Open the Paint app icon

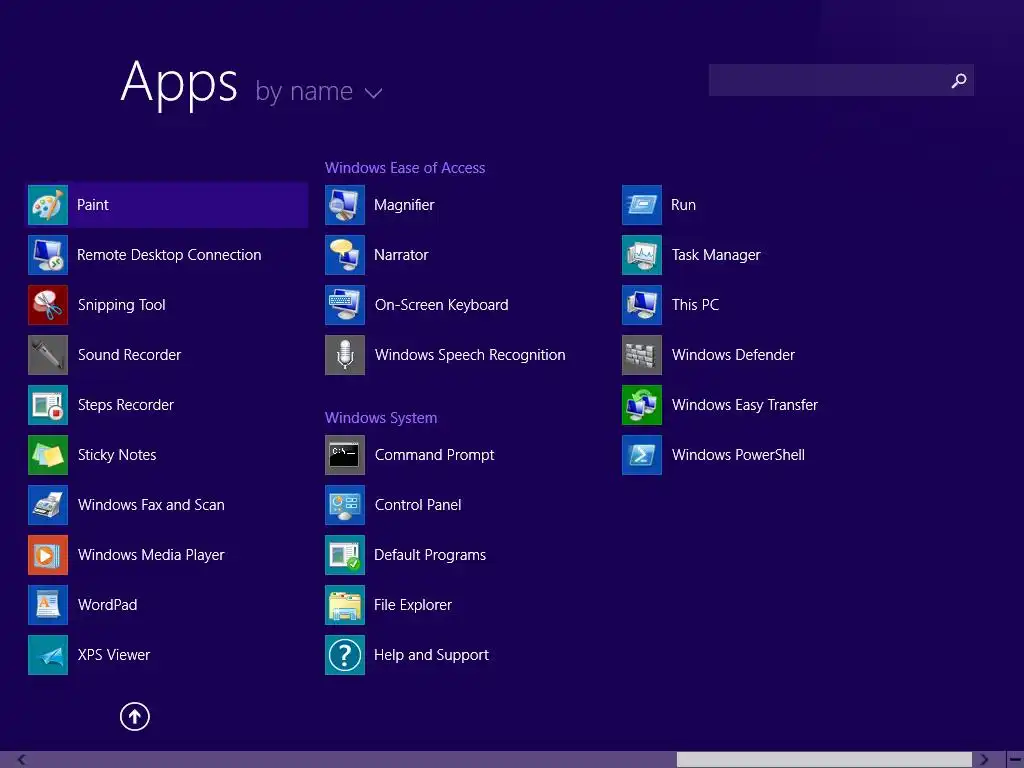click(48, 205)
